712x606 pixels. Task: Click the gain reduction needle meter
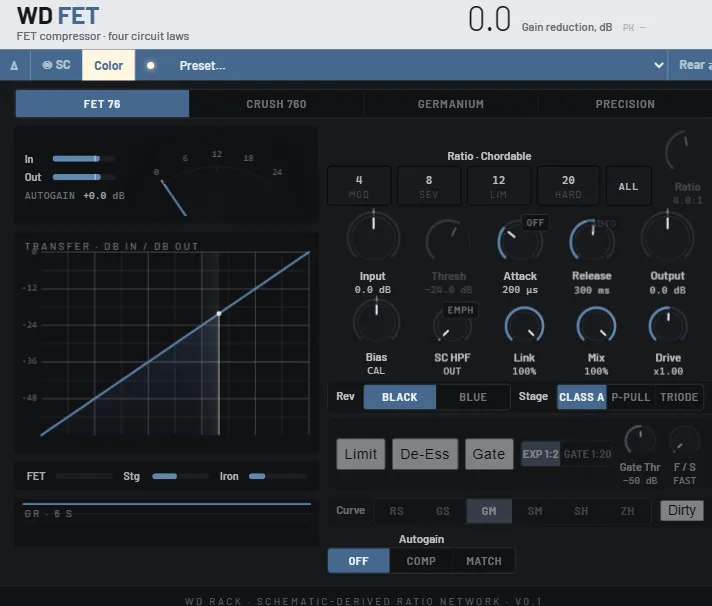[x=218, y=184]
